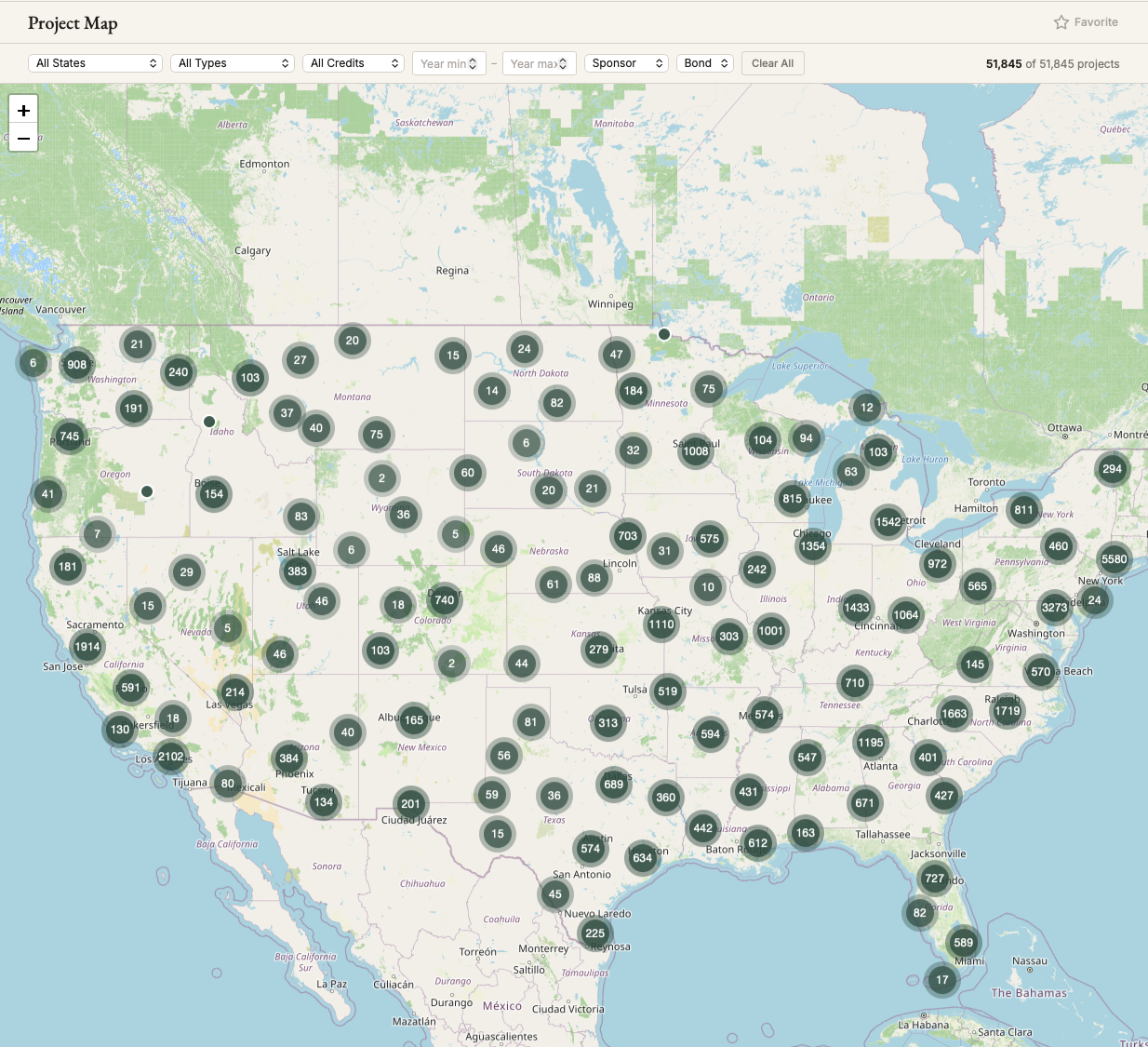Open the 1433 cluster near Cincinnati

click(857, 608)
